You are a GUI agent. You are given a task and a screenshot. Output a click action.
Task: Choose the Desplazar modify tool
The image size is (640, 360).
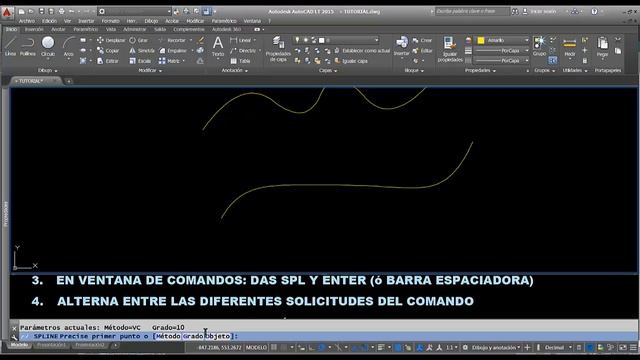pos(111,40)
